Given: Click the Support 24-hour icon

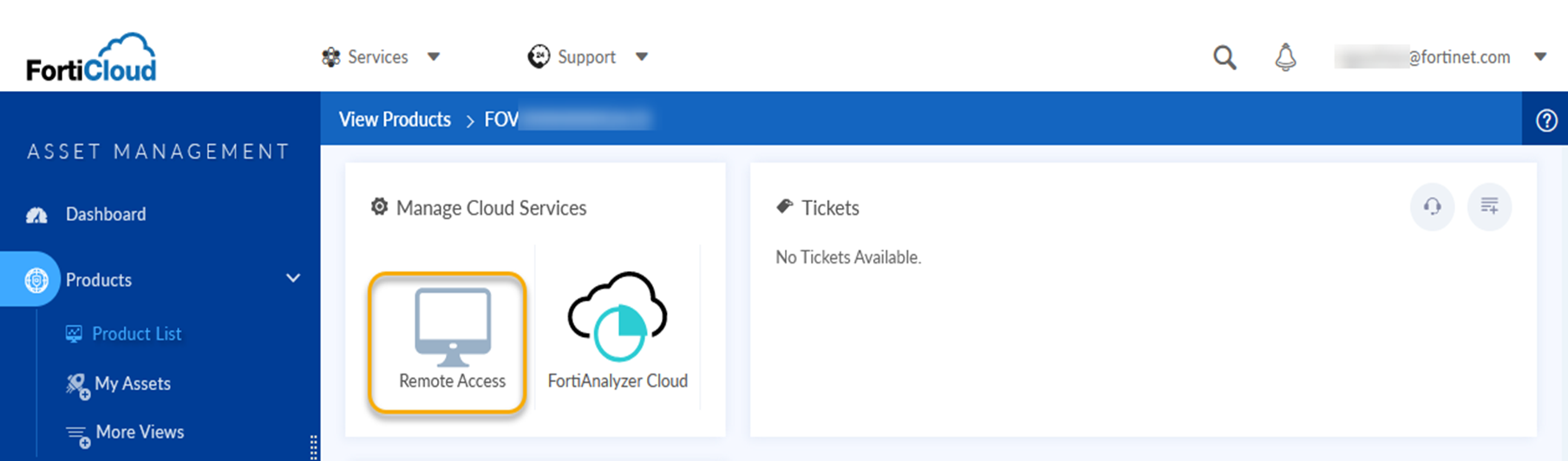Looking at the screenshot, I should point(539,56).
